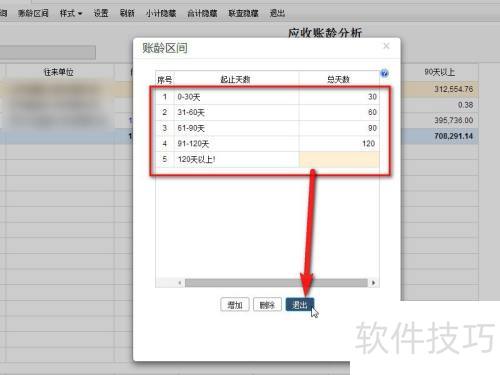Click the dialog horizontal scrollbar thumb
Screen dimensions: 500x375
(x=276, y=283)
